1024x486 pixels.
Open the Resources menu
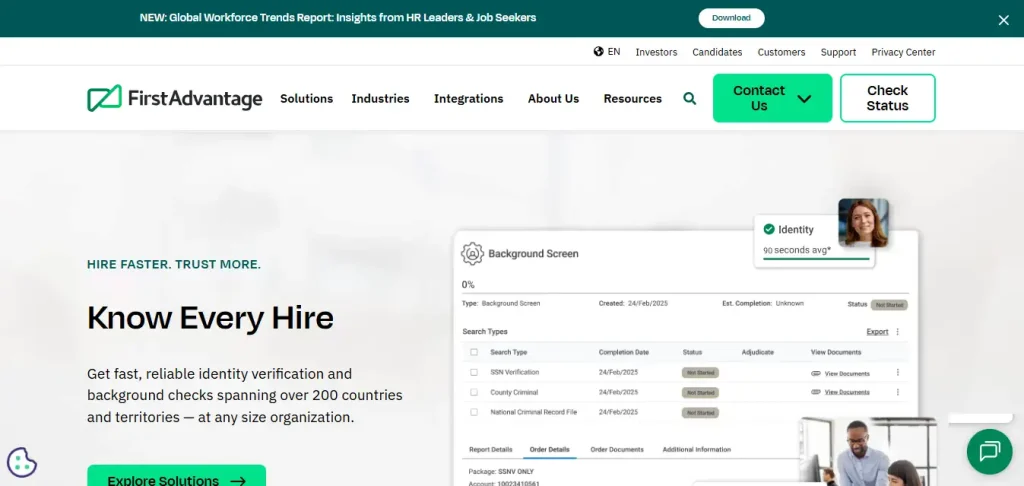point(632,99)
